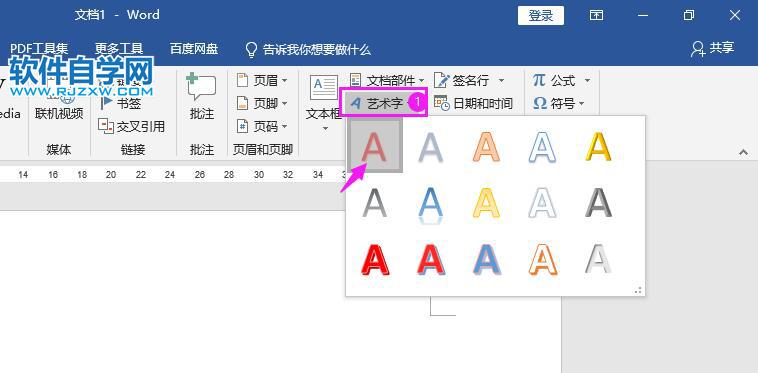Choose the bold red beveled WordArt style

pyautogui.click(x=375, y=259)
